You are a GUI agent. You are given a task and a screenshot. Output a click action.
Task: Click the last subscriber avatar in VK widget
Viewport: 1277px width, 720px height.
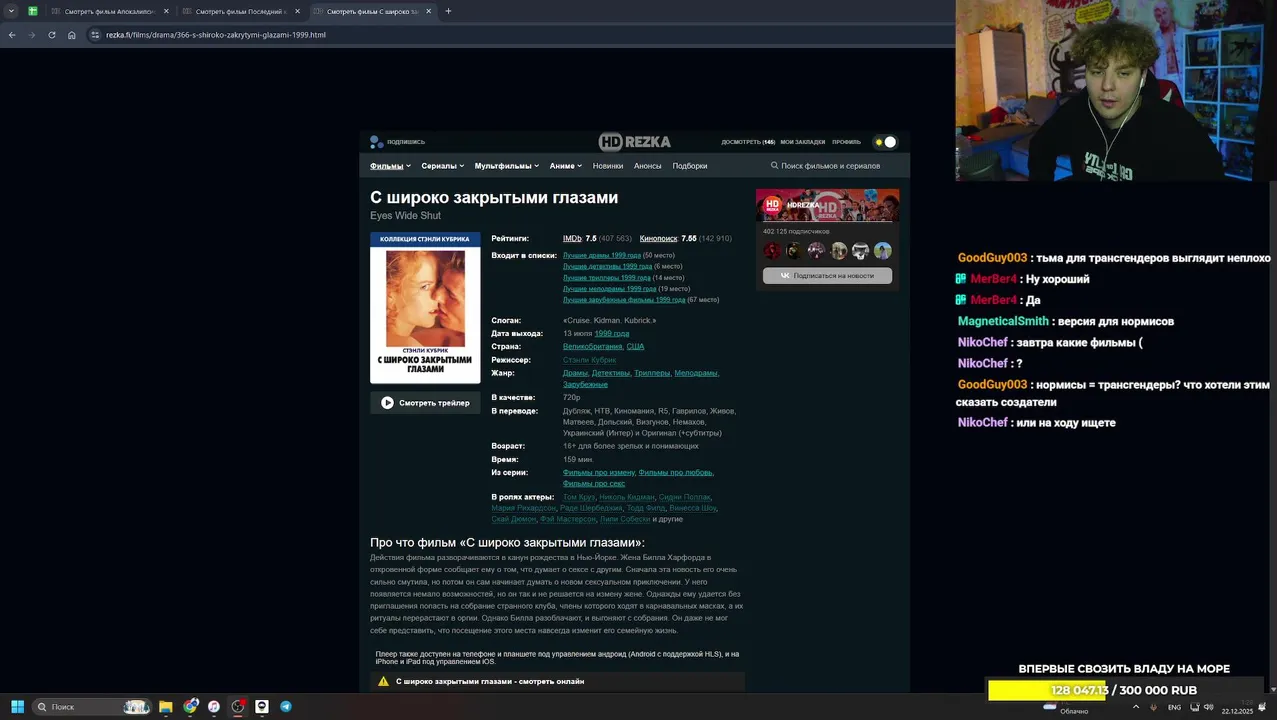pyautogui.click(x=883, y=251)
